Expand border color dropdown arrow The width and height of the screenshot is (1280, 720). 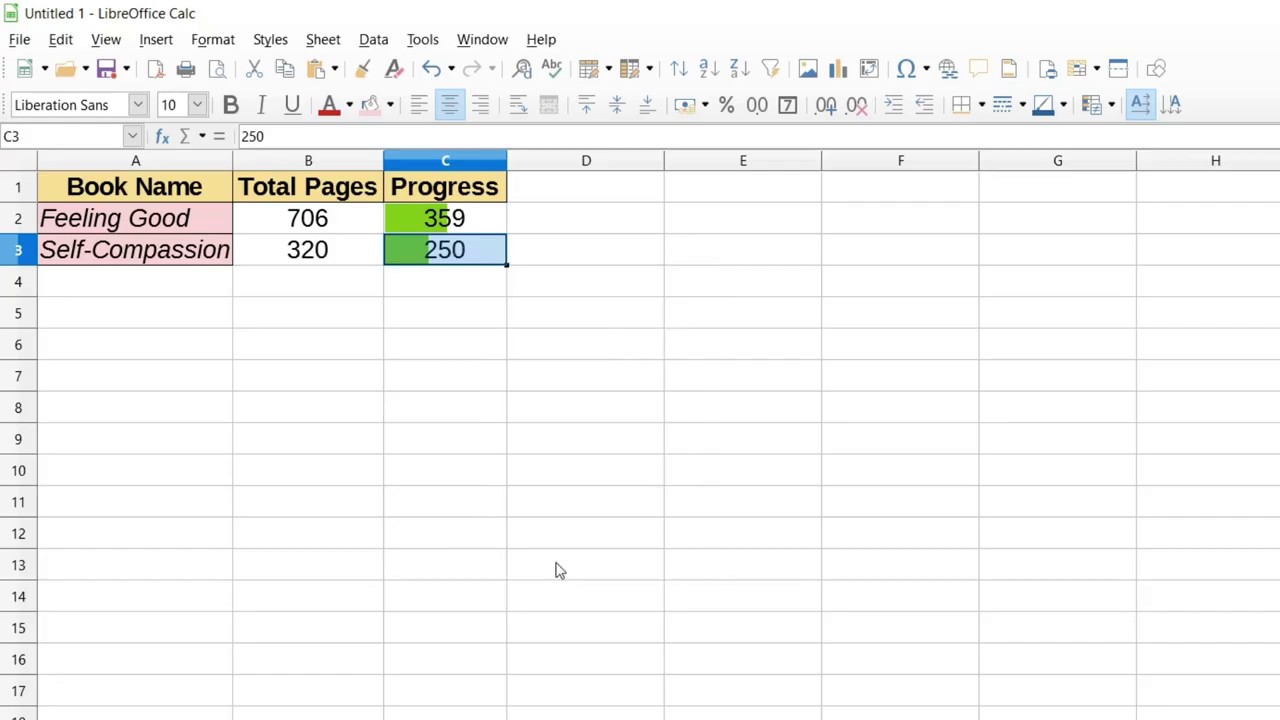[1063, 105]
